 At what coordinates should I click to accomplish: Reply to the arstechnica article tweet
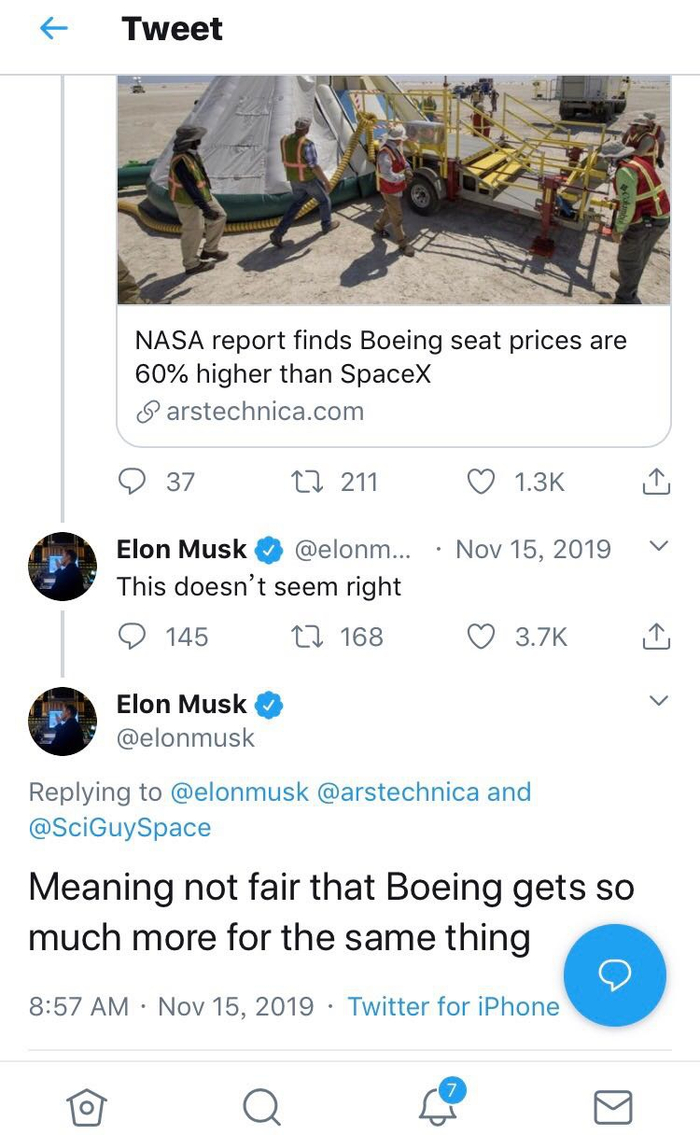coord(133,482)
